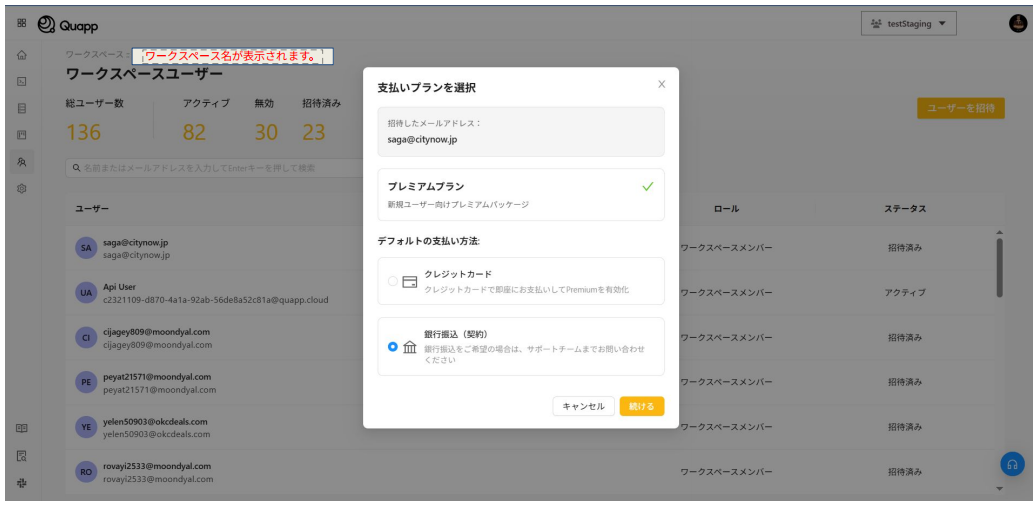Click the user list vertical scrollbar

pos(999,268)
